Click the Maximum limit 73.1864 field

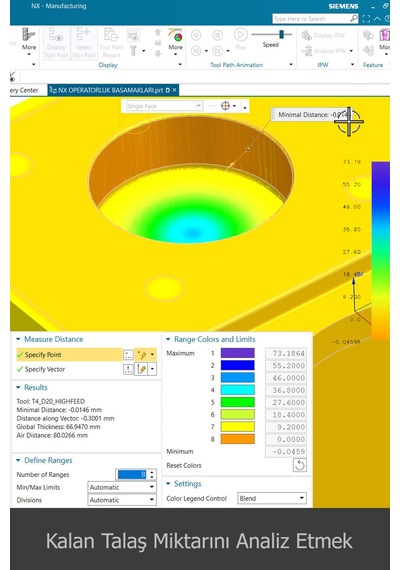click(x=286, y=353)
